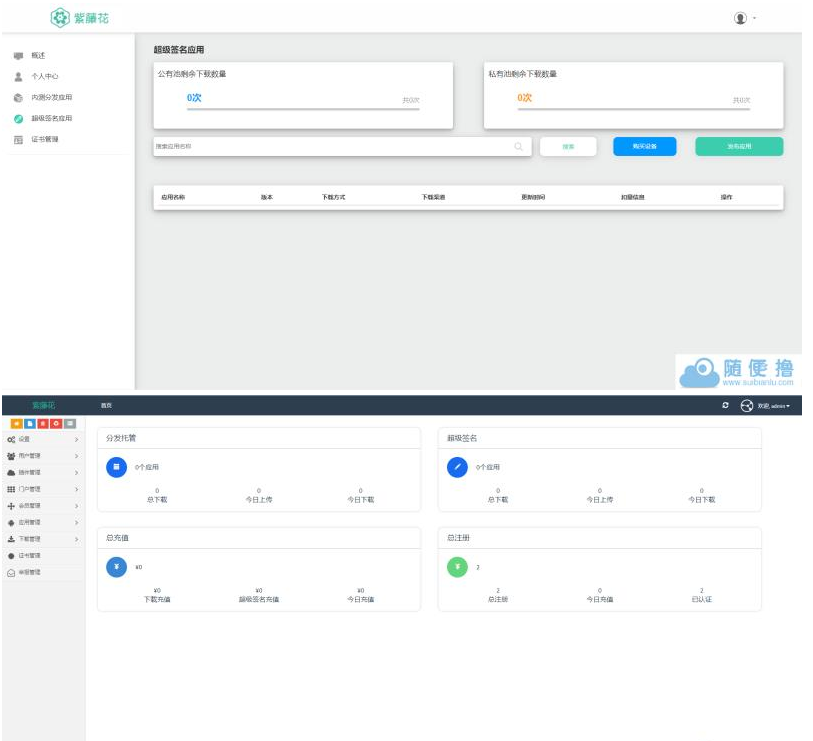813x741 pixels.
Task: Click the 搜索应用名称 search input field
Action: (x=330, y=146)
